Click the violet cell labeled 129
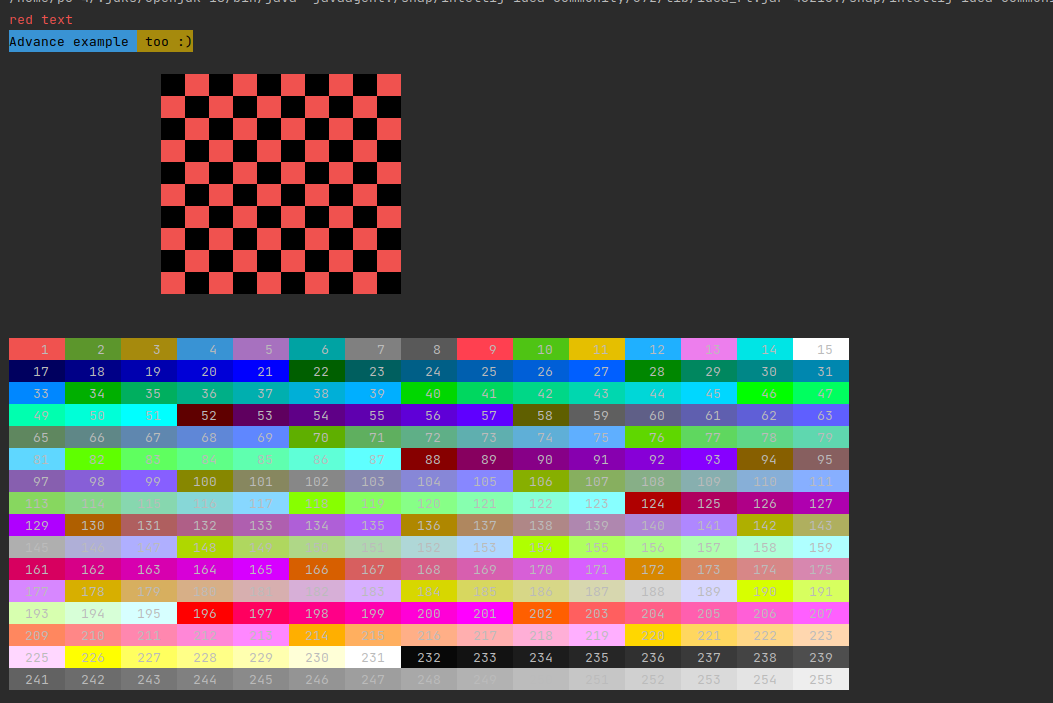 [37, 525]
